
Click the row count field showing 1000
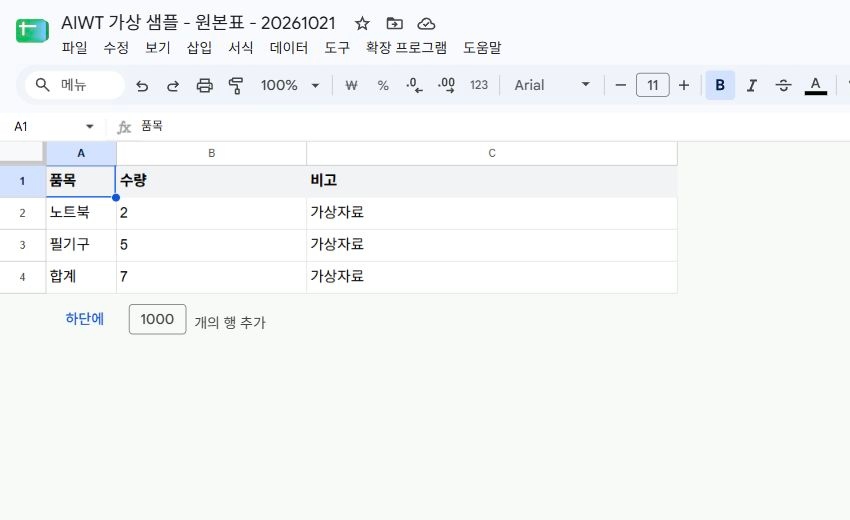157,319
